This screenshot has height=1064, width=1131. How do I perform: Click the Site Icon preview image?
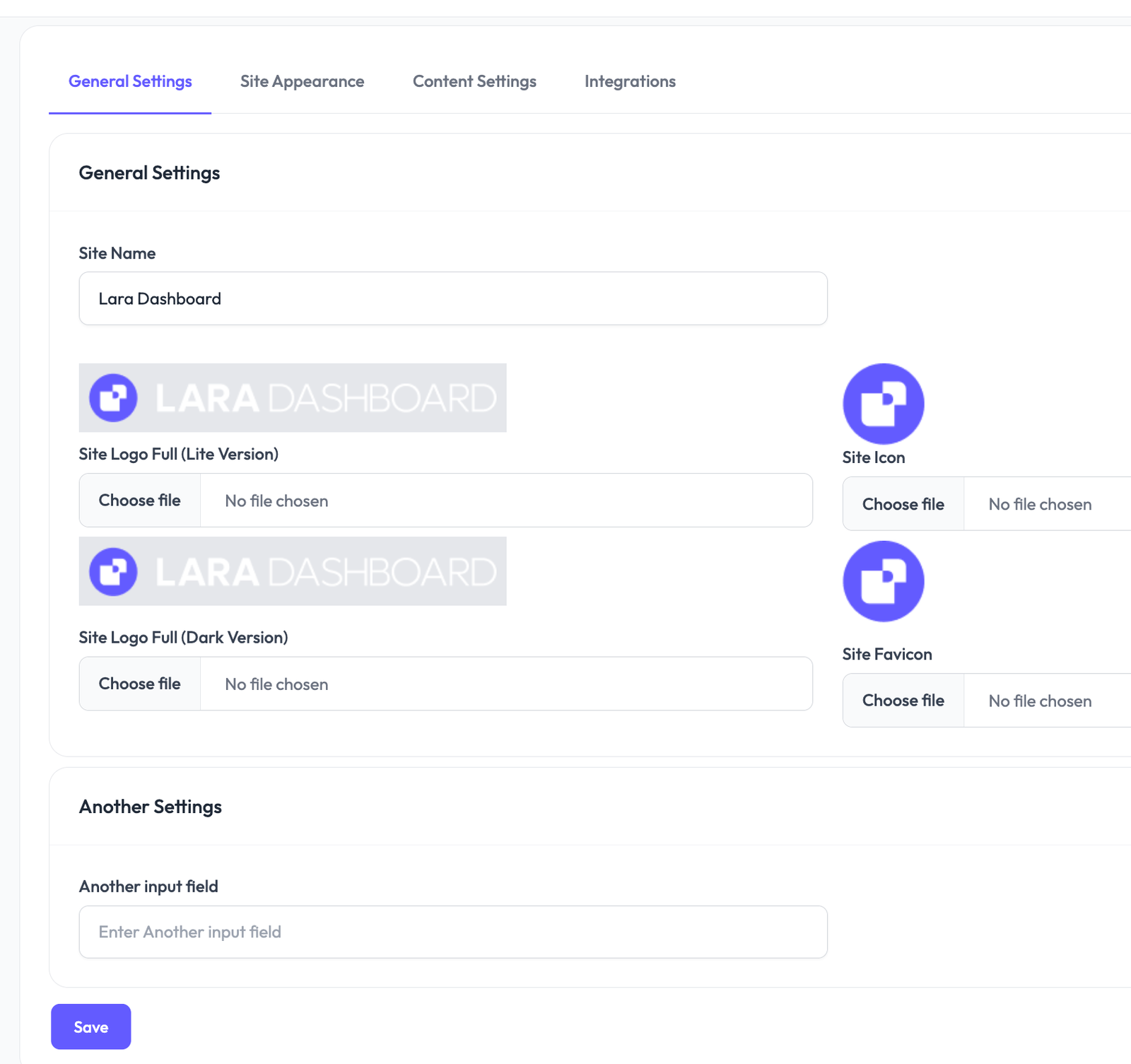coord(884,404)
